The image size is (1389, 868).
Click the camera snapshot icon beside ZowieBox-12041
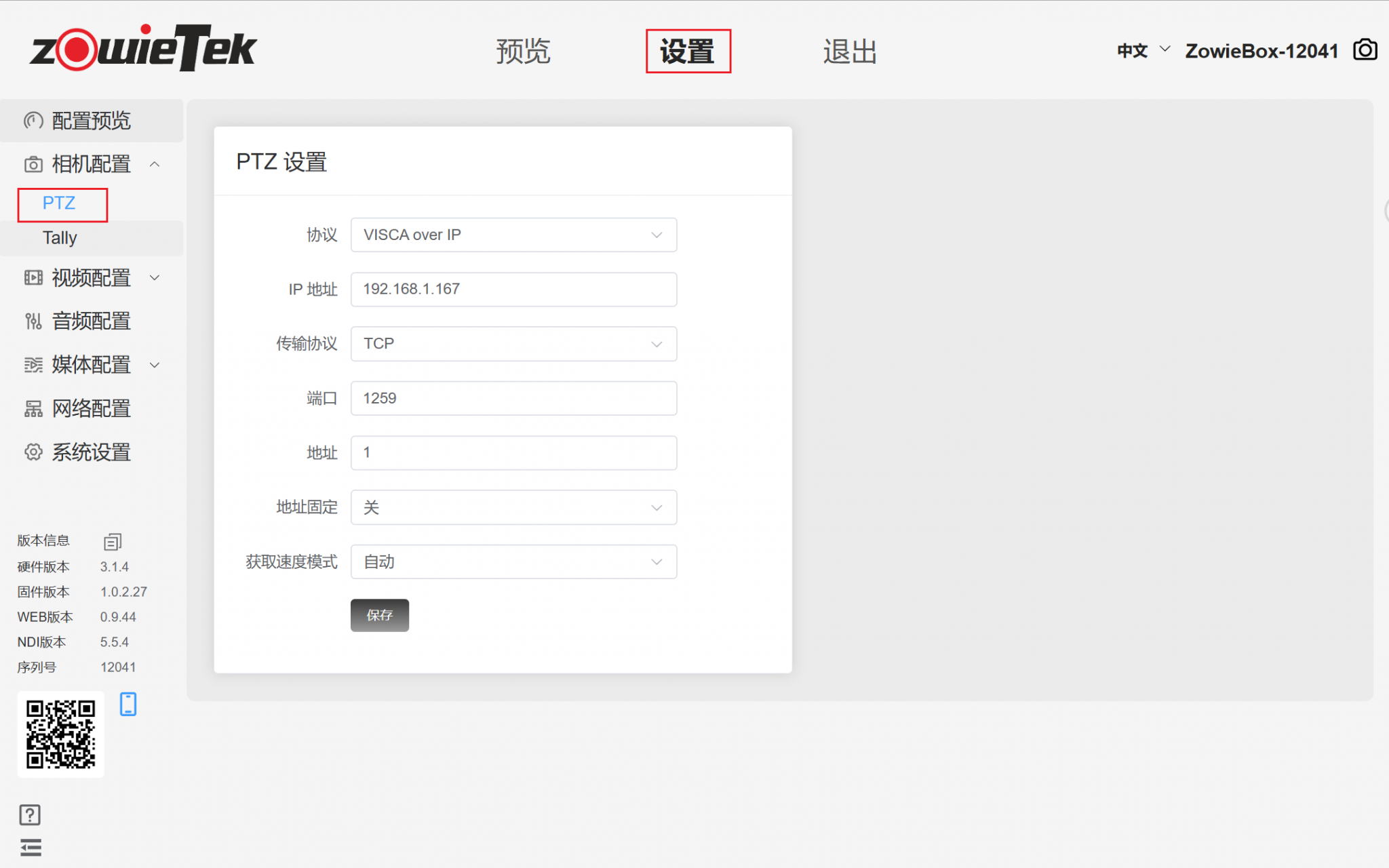(1365, 50)
